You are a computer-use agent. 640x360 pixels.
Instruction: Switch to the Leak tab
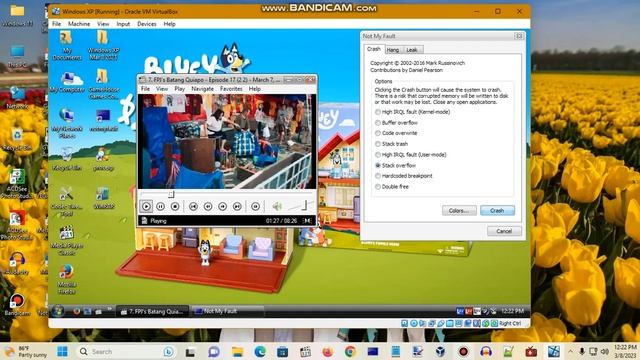click(412, 50)
